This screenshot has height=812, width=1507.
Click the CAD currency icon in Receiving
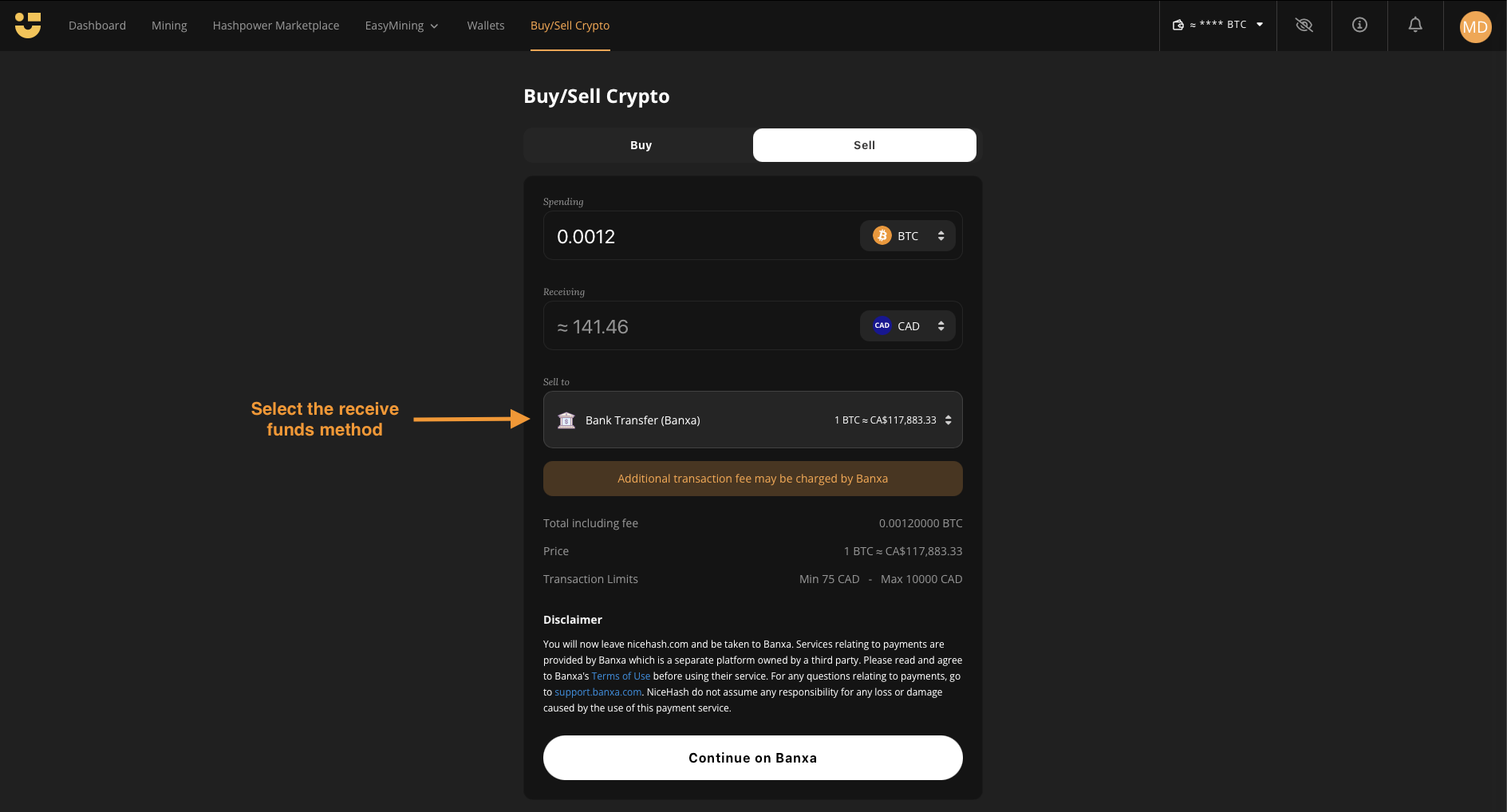(882, 325)
